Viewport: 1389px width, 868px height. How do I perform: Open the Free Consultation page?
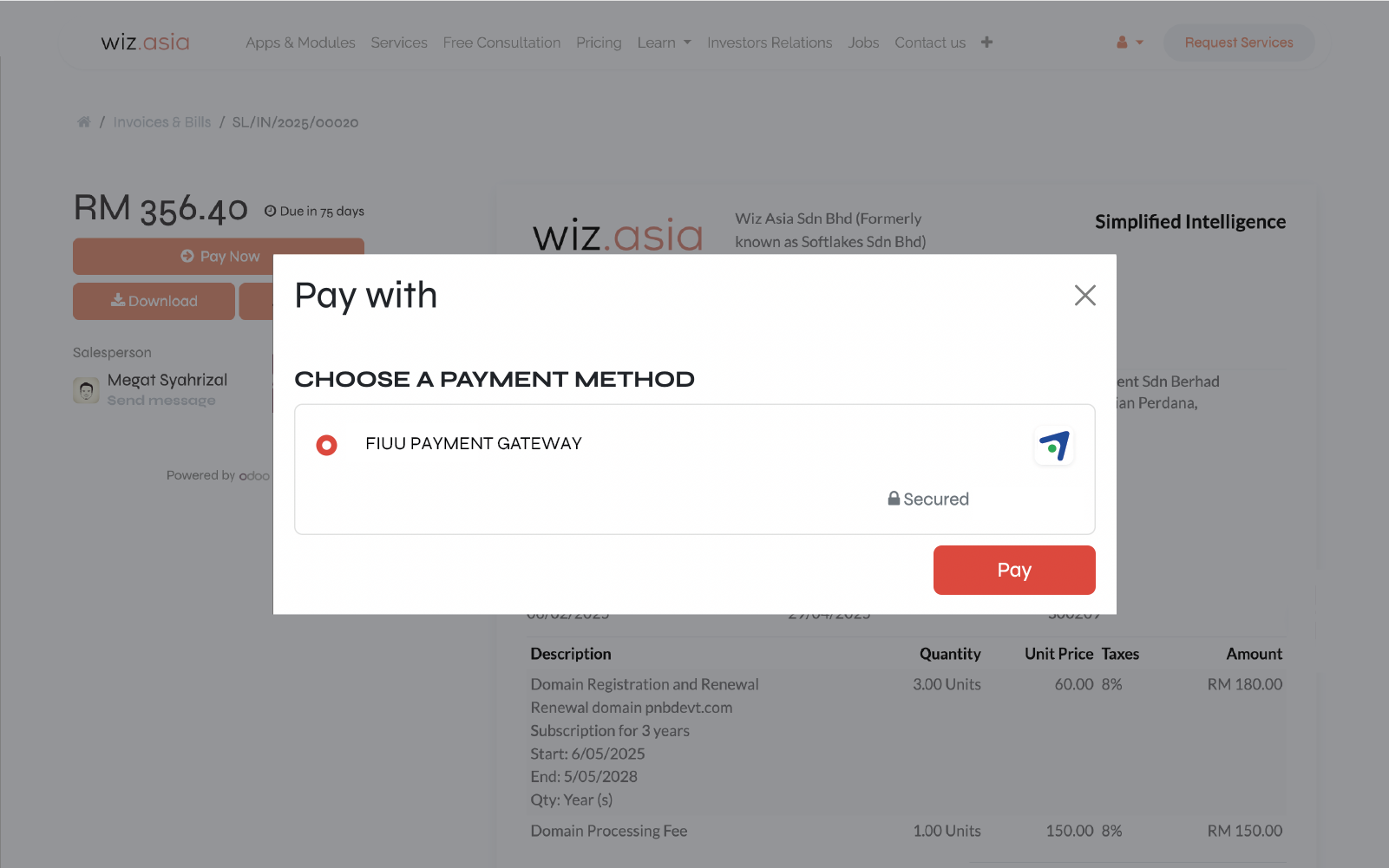click(501, 42)
